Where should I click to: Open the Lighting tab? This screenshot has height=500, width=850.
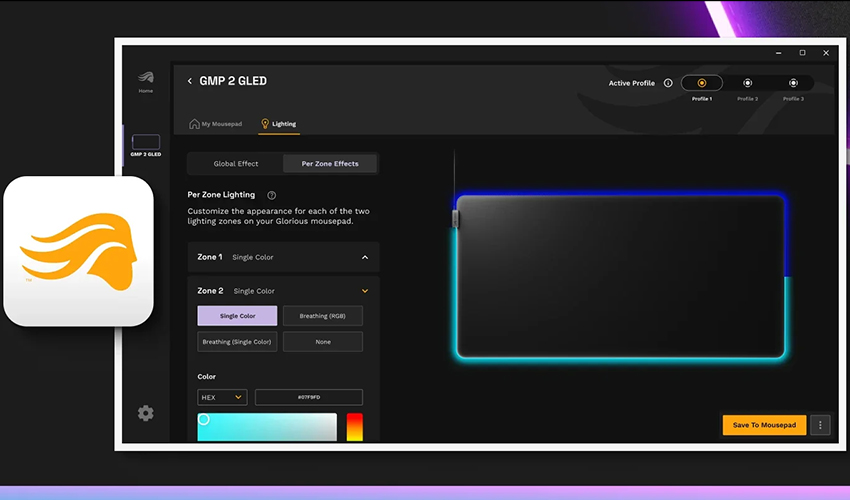[279, 124]
